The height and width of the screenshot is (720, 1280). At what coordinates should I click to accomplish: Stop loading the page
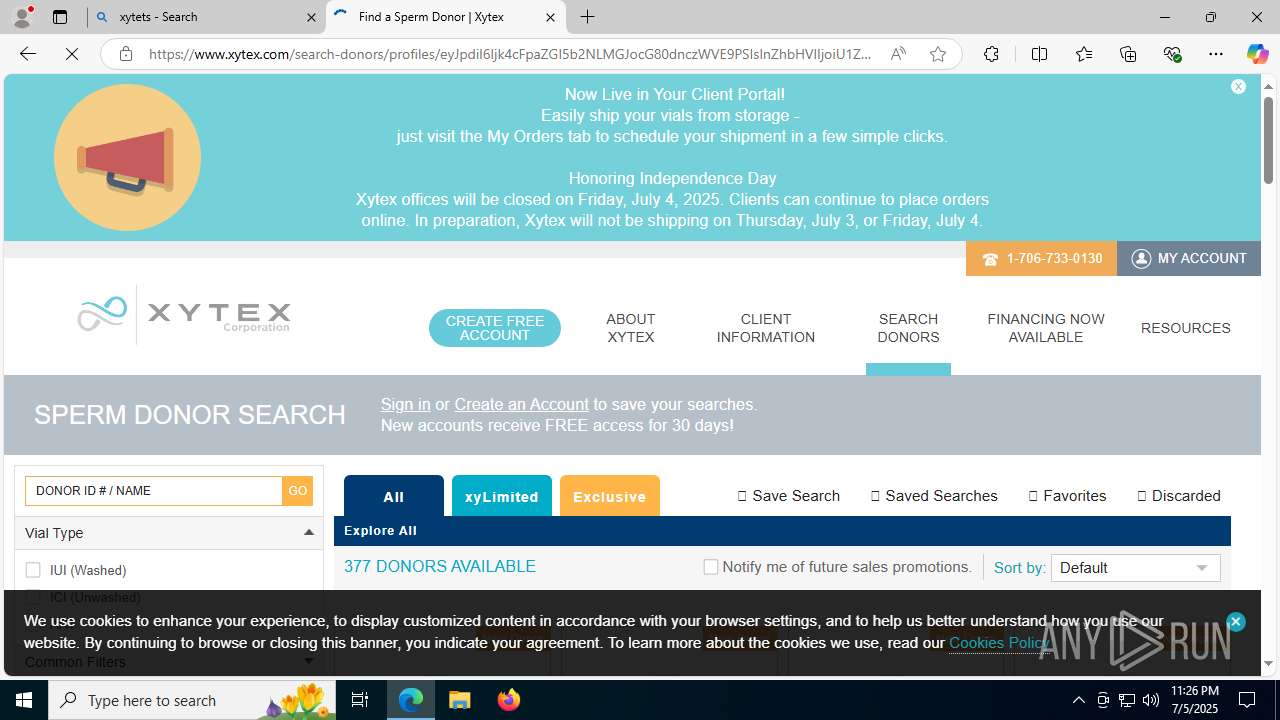point(72,54)
